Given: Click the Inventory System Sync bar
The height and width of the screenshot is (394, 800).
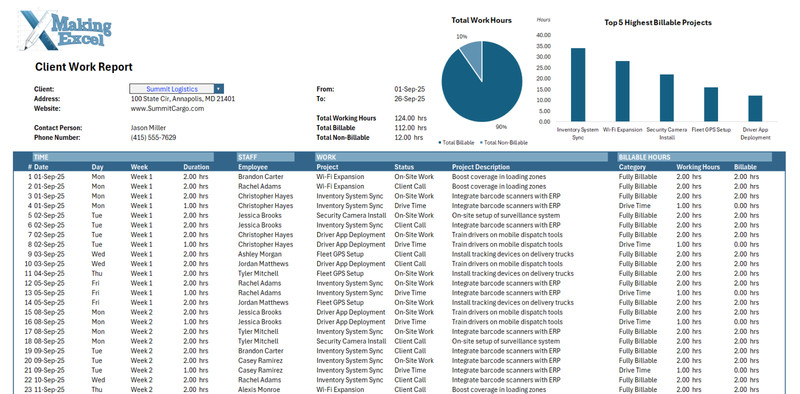Looking at the screenshot, I should pos(578,85).
